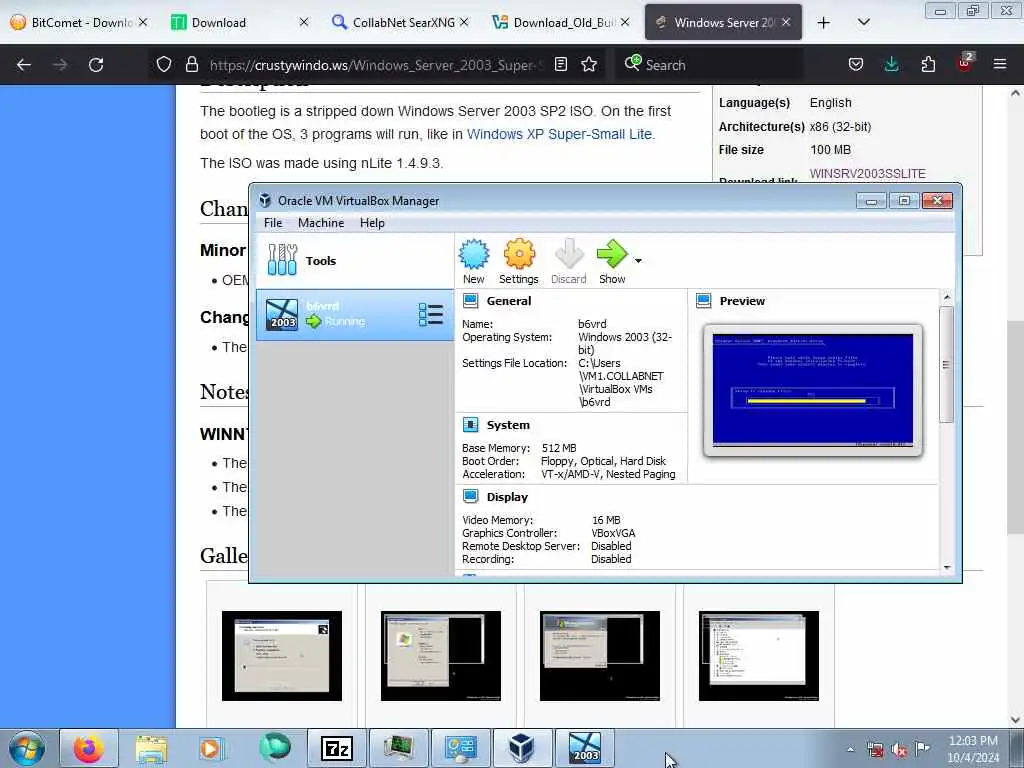Open the Help menu in VirtualBox
Viewport: 1024px width, 768px height.
(x=372, y=223)
